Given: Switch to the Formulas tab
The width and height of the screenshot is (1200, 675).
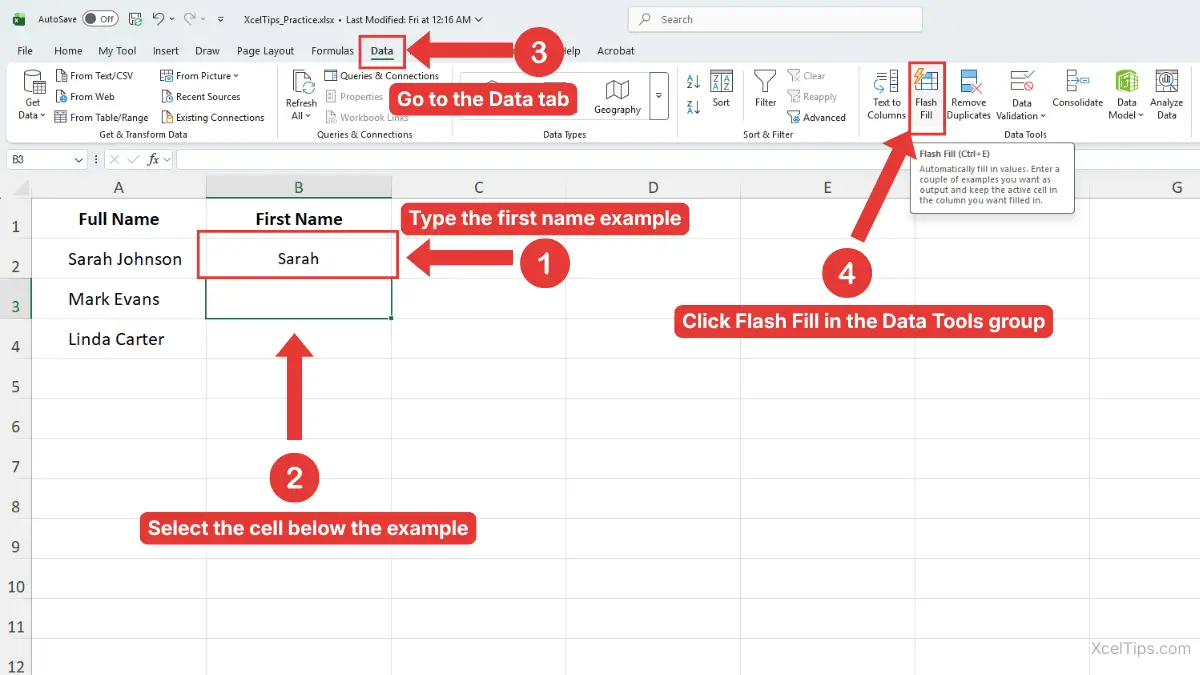Looking at the screenshot, I should tap(332, 51).
